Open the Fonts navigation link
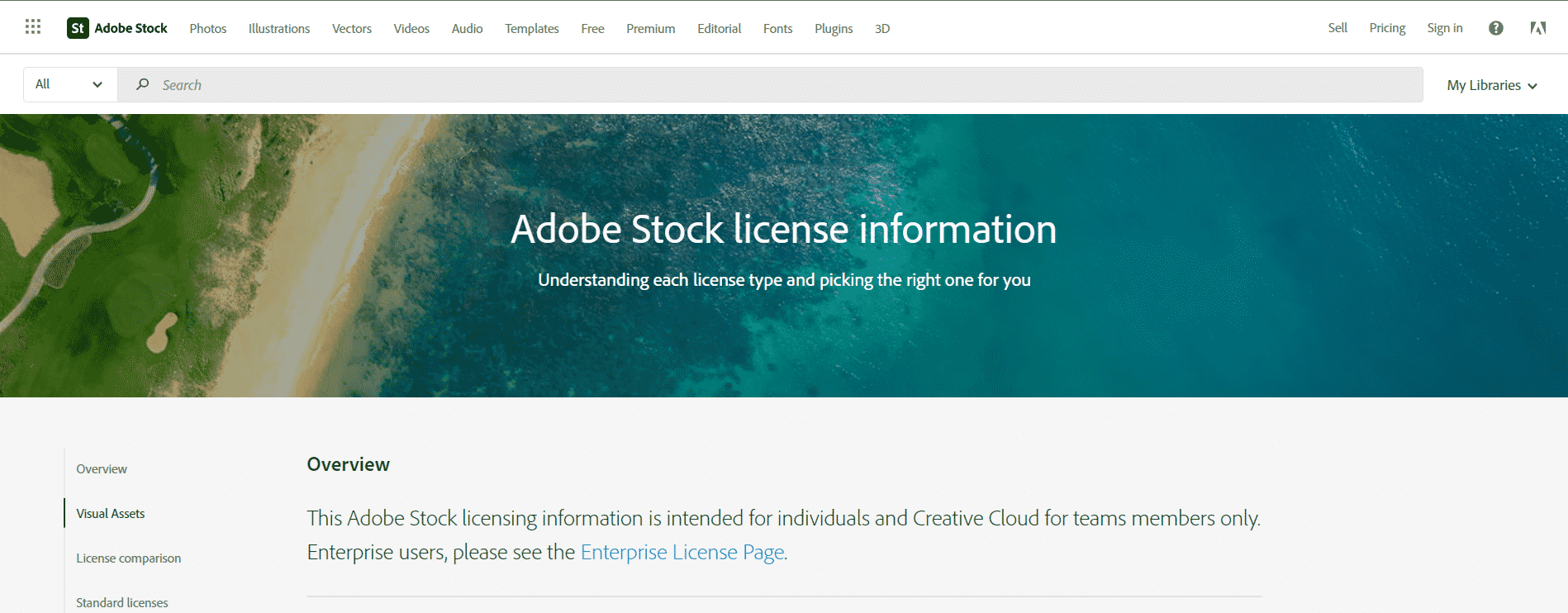1568x613 pixels. [x=777, y=29]
